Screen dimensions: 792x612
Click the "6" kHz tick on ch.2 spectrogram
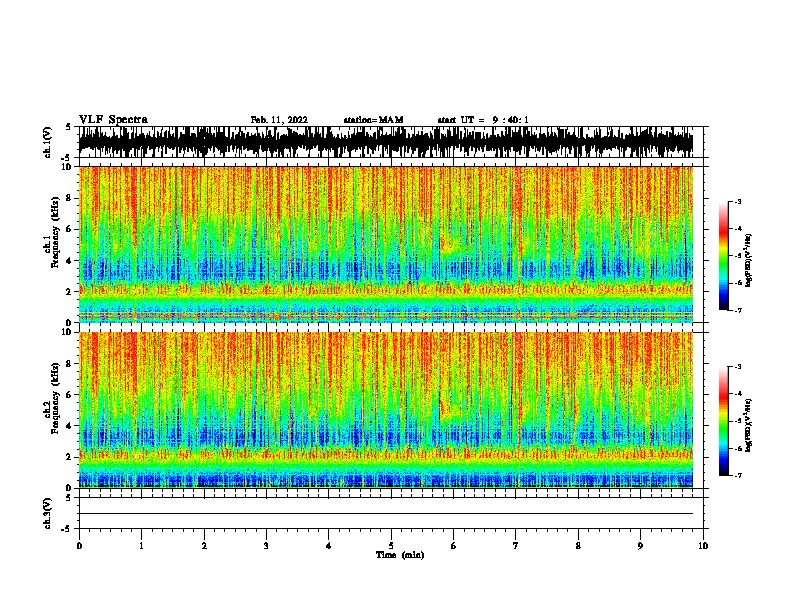click(69, 394)
